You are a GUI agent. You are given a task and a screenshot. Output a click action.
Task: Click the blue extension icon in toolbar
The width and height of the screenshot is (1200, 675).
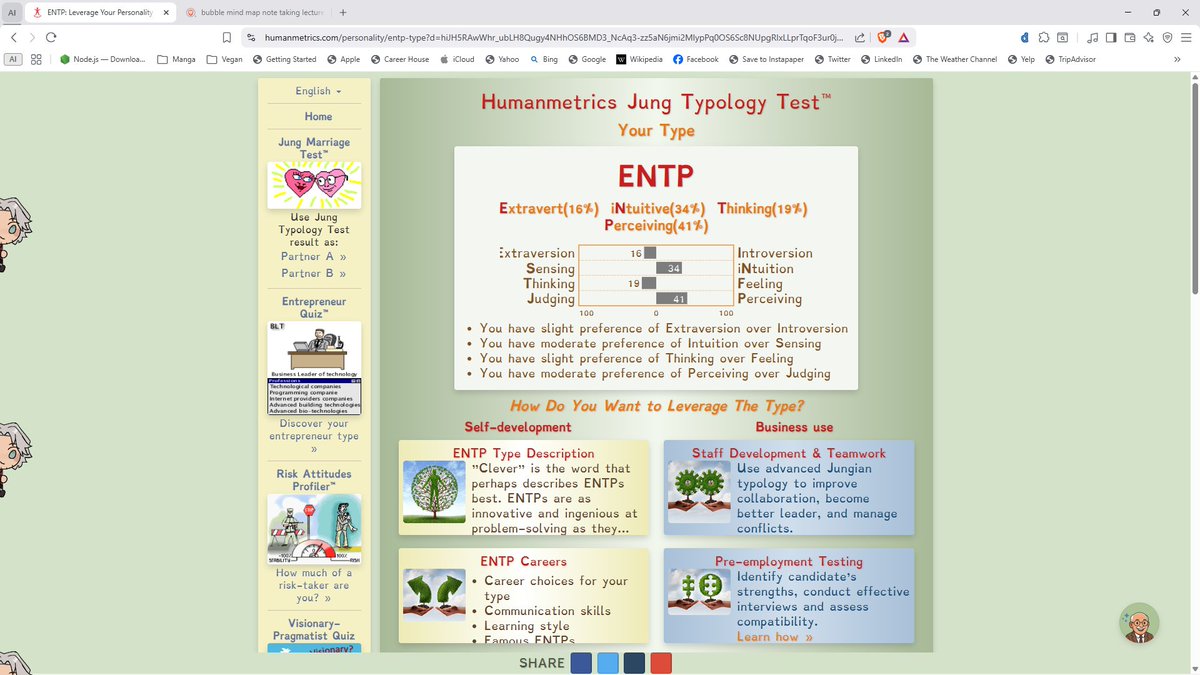point(1026,37)
